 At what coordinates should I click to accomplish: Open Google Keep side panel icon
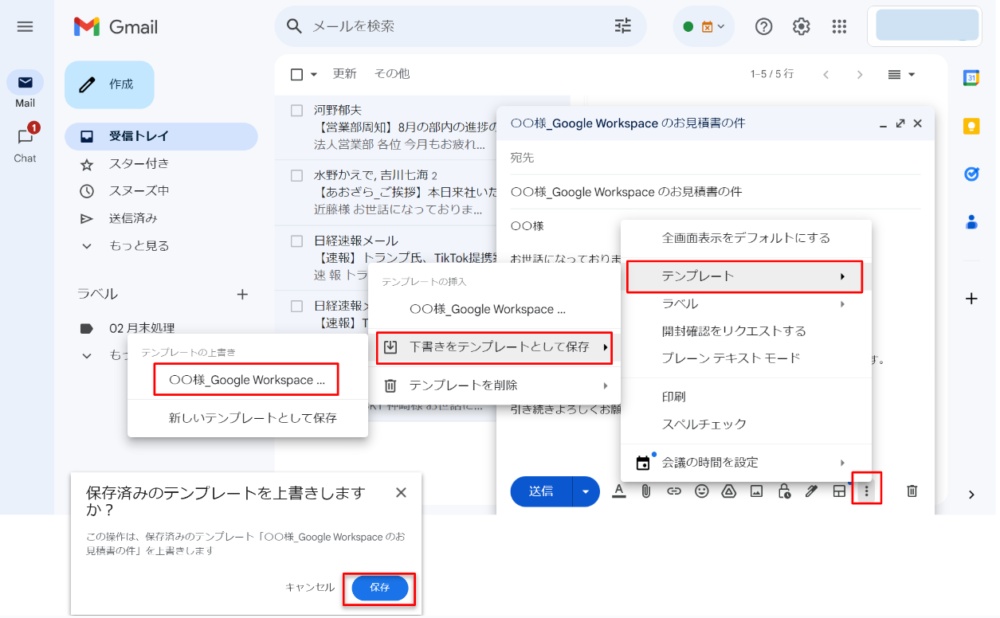click(x=971, y=126)
